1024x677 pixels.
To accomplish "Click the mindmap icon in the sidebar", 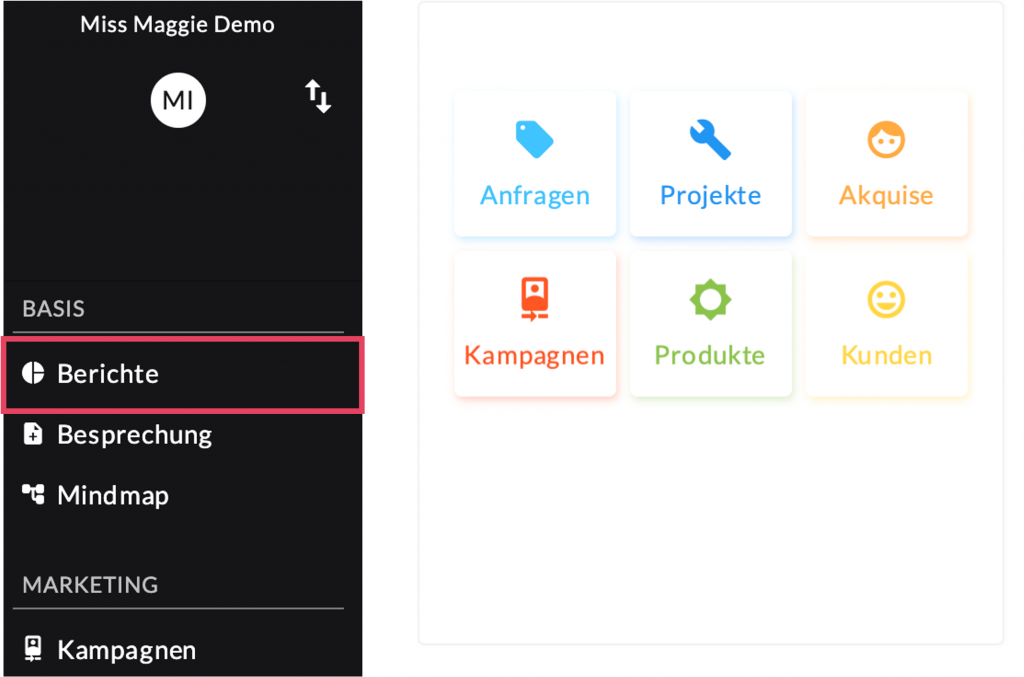I will pos(33,495).
